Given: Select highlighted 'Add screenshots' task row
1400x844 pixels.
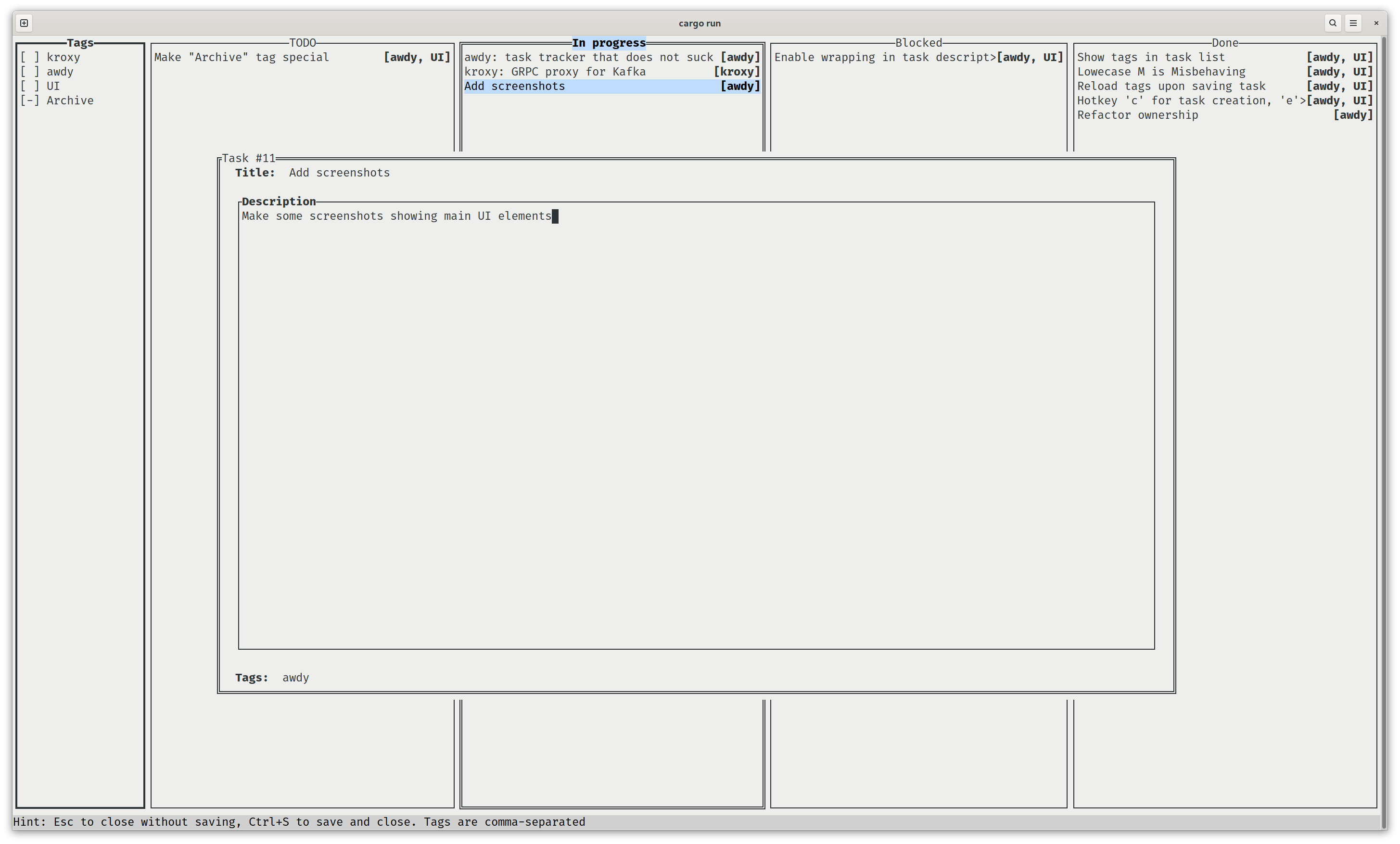Looking at the screenshot, I should (612, 87).
